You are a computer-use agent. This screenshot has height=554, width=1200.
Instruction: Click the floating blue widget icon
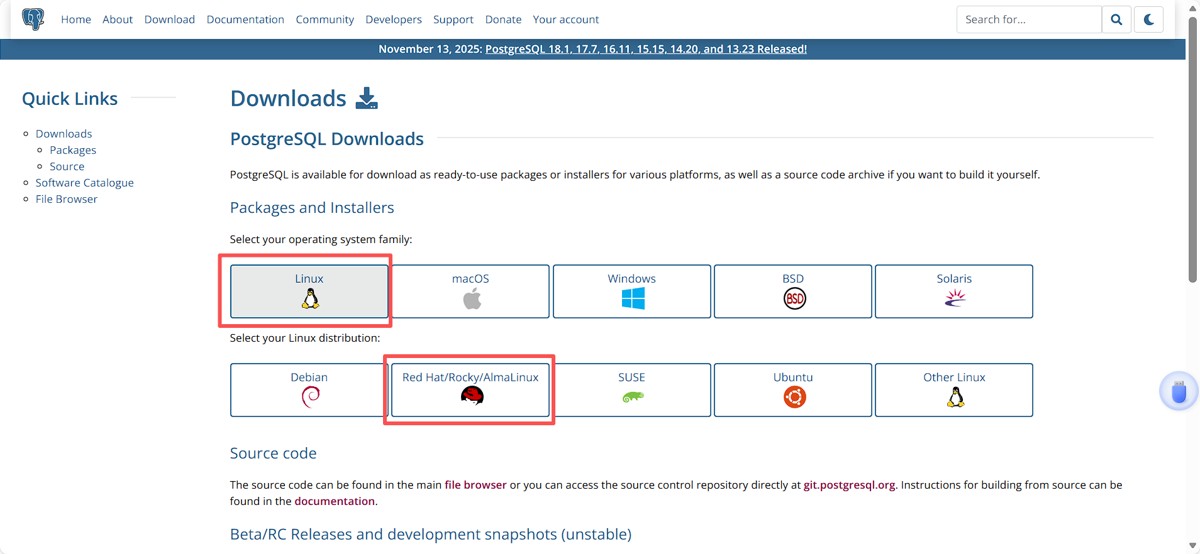(1179, 391)
